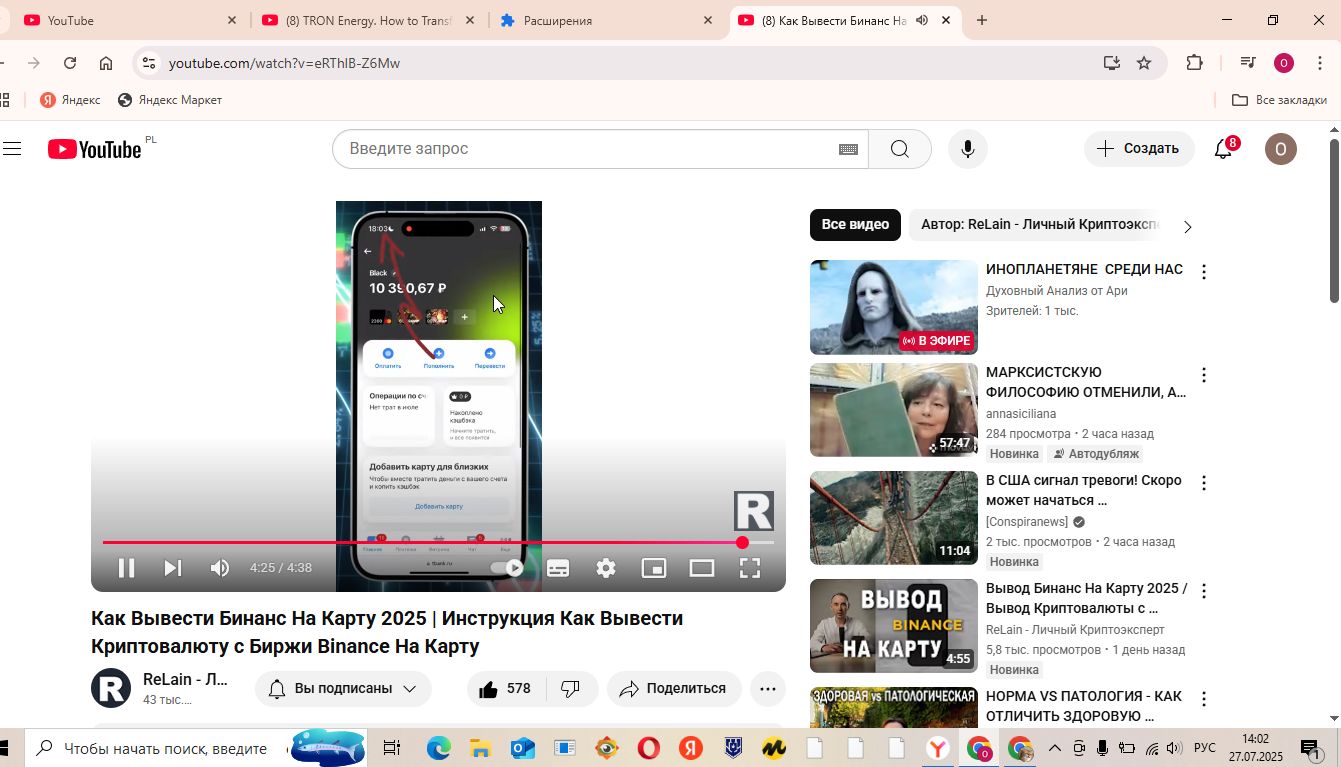1341x767 pixels.
Task: Open the player settings gear
Action: (606, 568)
